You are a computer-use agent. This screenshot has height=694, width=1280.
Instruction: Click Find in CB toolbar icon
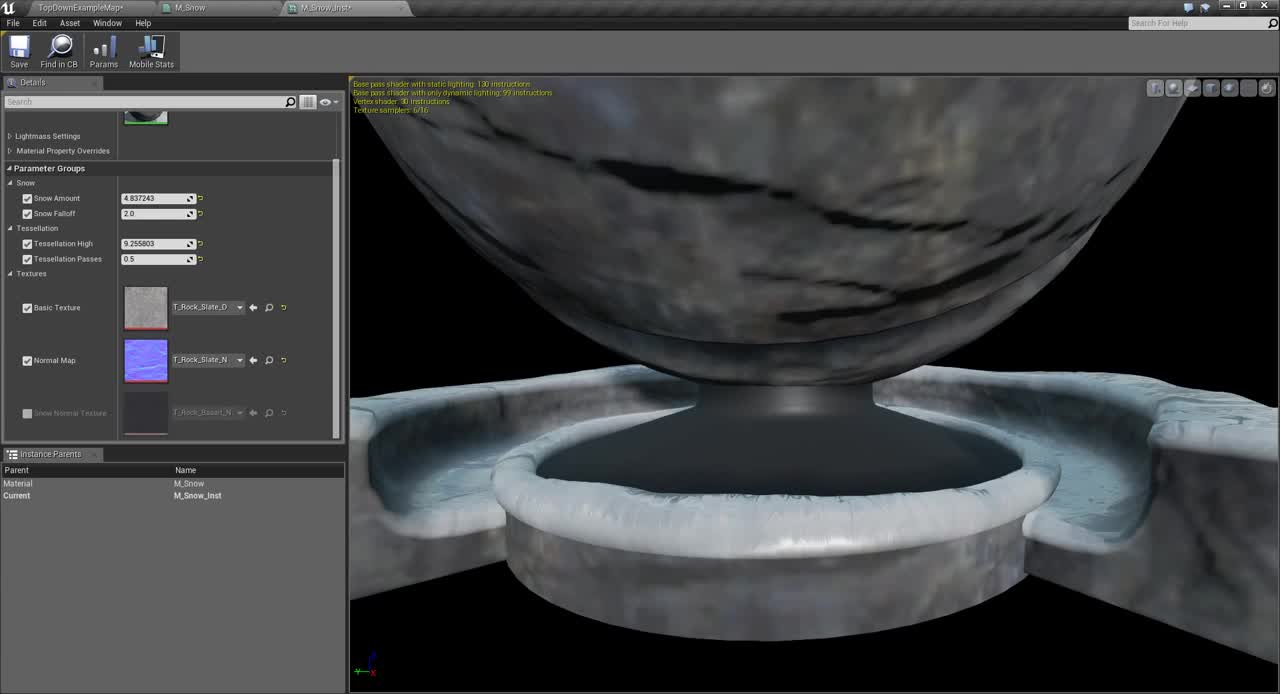click(x=59, y=51)
